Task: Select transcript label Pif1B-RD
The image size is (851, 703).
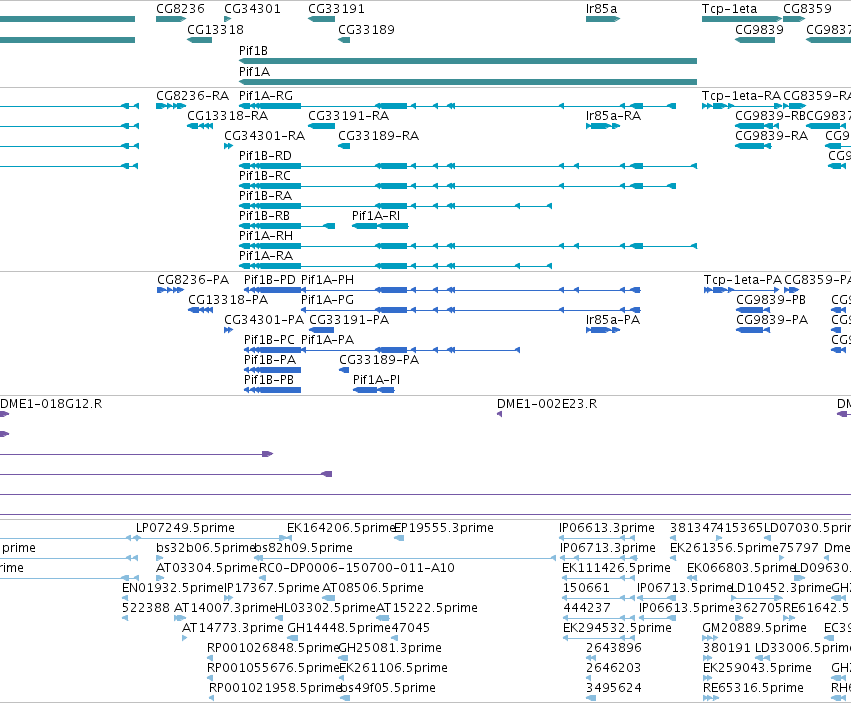Action: click(265, 156)
